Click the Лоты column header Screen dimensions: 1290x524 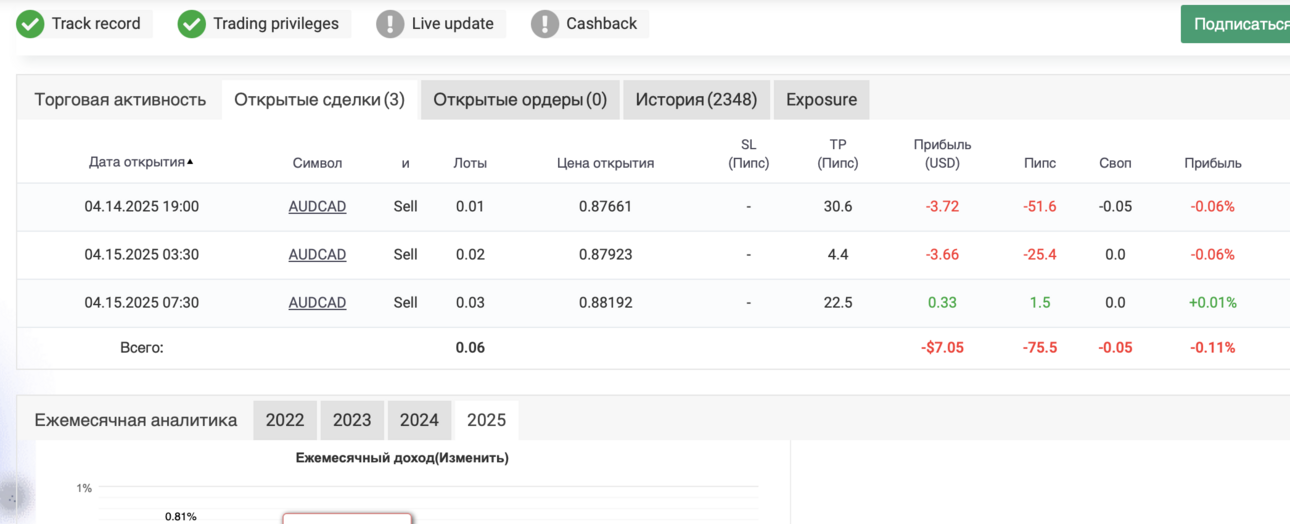coord(470,163)
